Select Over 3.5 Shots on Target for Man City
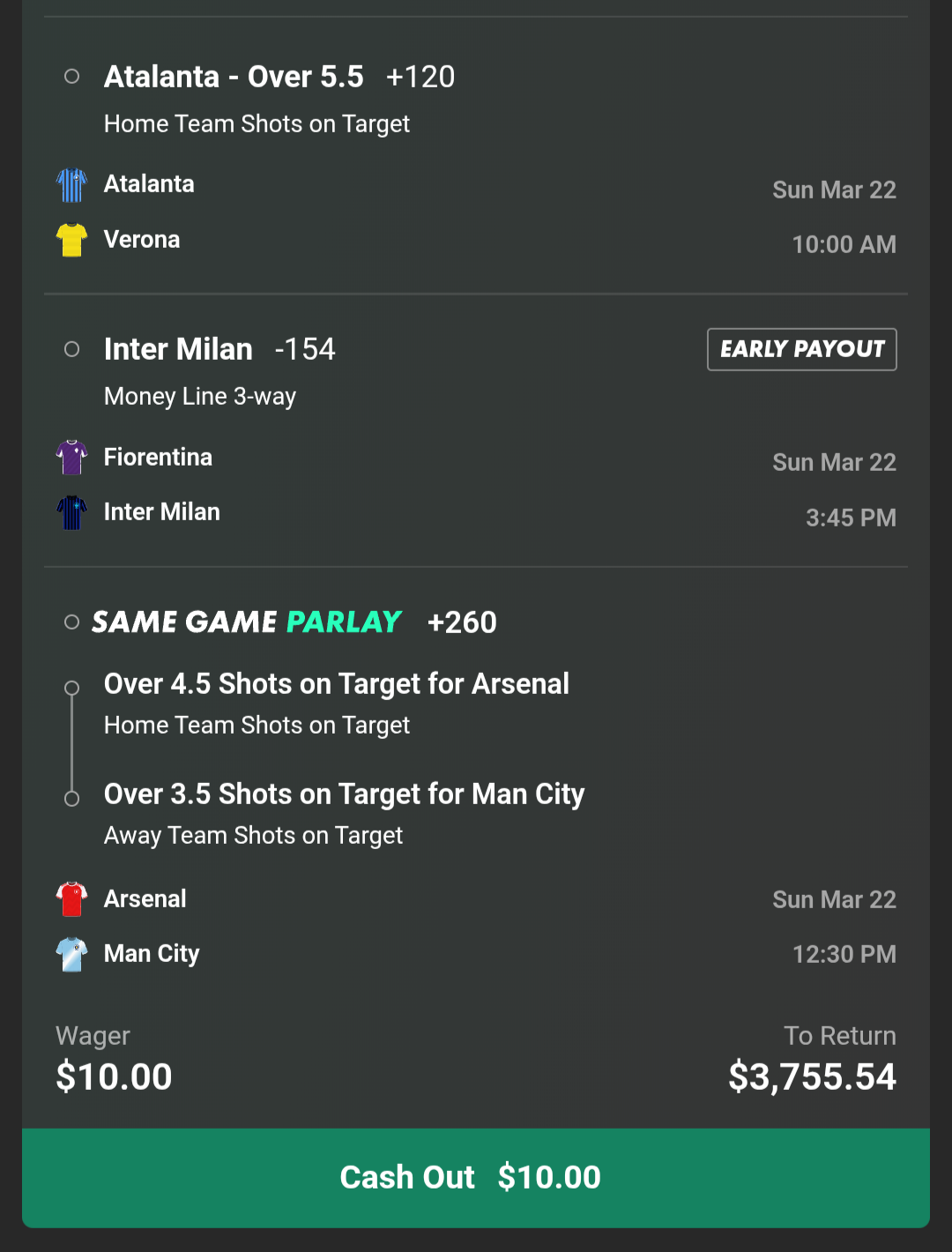The width and height of the screenshot is (952, 1252). (344, 794)
